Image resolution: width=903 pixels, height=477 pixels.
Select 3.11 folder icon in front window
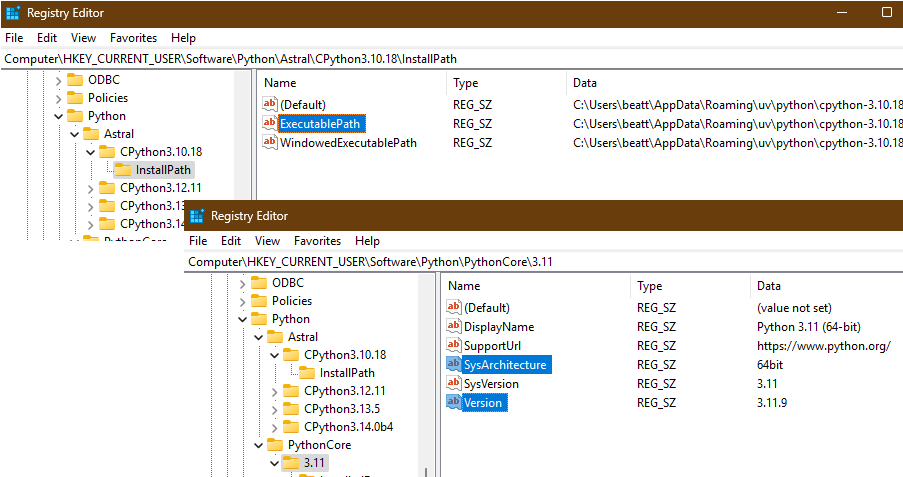tap(291, 462)
